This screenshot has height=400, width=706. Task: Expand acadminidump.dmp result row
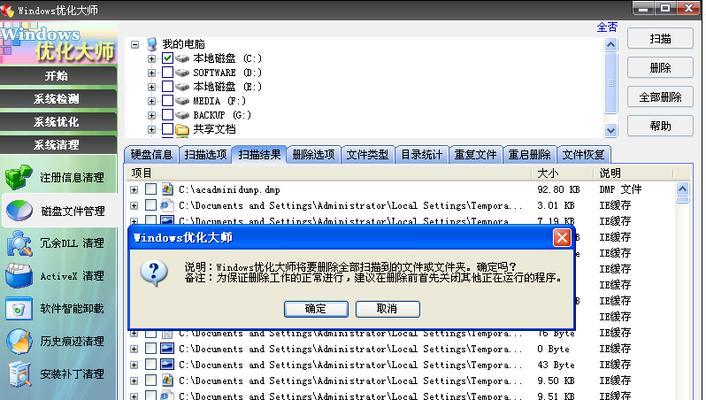134,190
